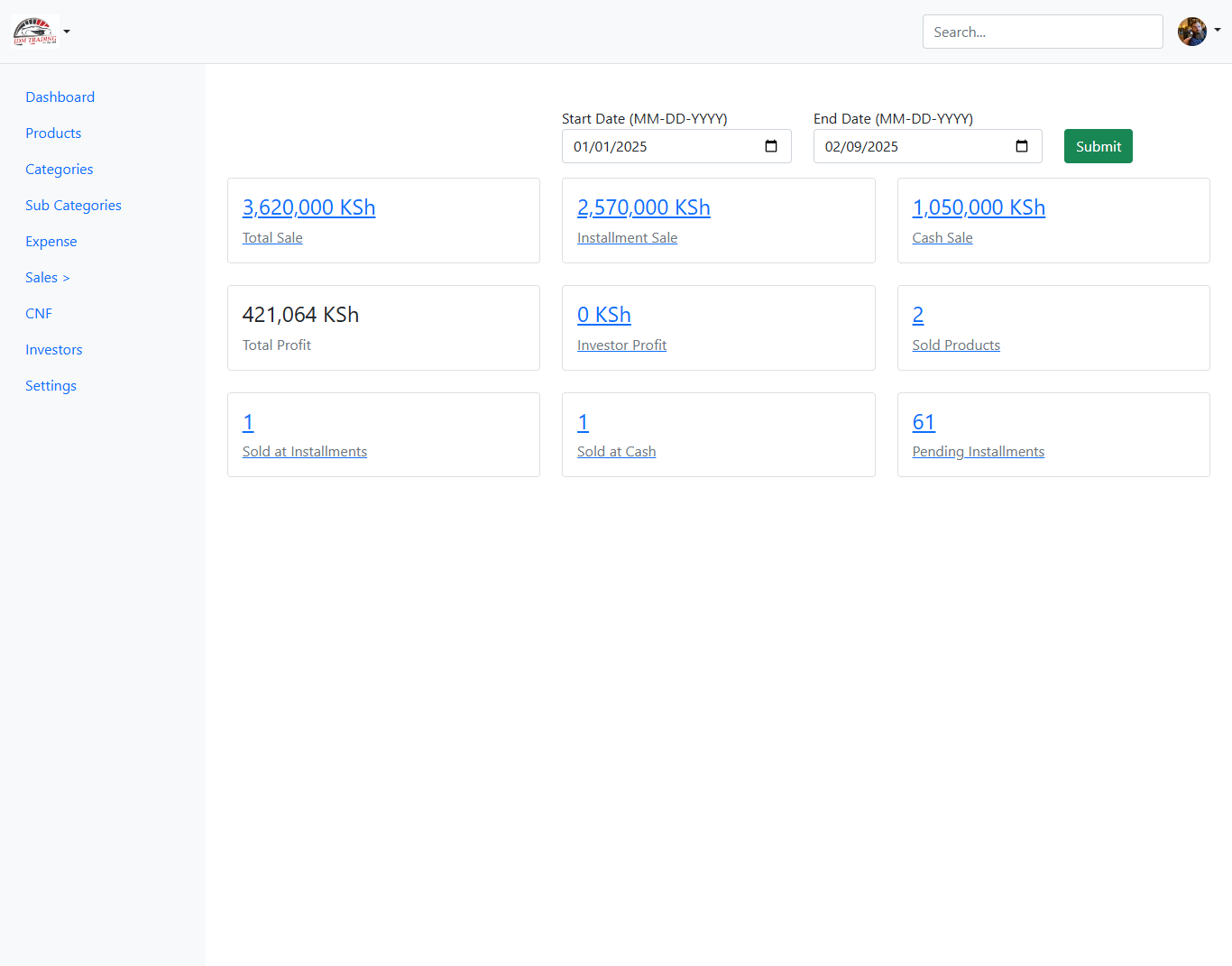Screen dimensions: 1232x966
Task: Navigate to Sub Categories page
Action: 73,206
